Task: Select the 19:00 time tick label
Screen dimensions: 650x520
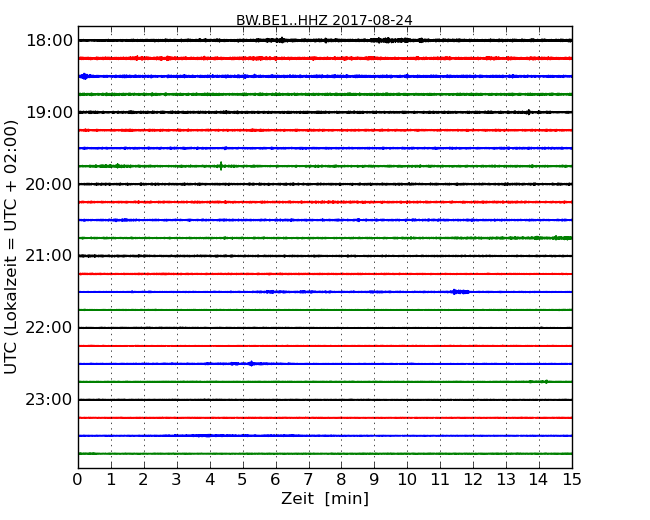Action: click(49, 112)
